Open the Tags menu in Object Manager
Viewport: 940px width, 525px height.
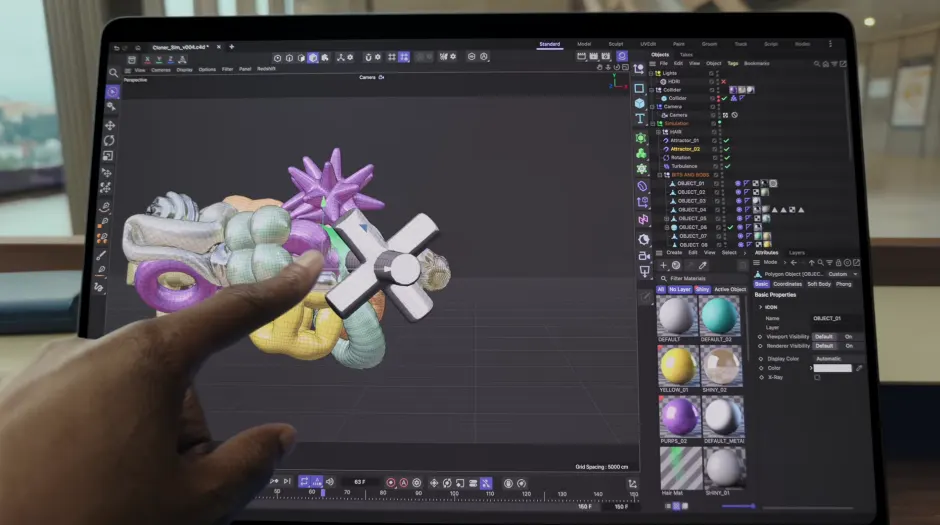(x=733, y=64)
